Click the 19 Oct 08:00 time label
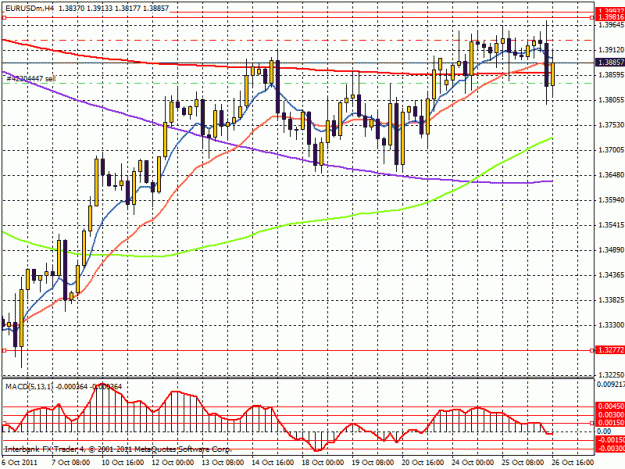The width and height of the screenshot is (625, 469). [373, 462]
